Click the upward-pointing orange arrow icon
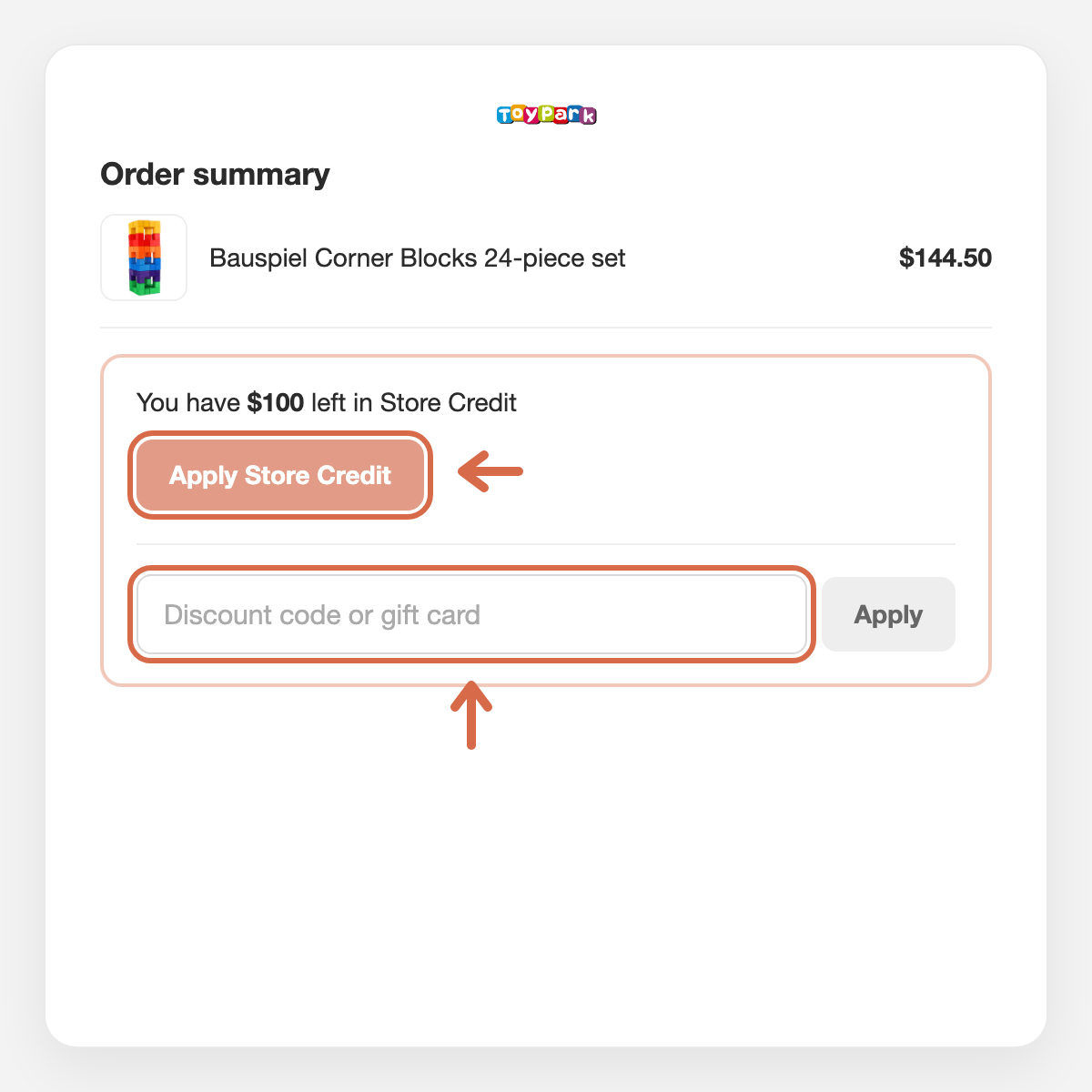Image resolution: width=1092 pixels, height=1092 pixels. tap(471, 715)
